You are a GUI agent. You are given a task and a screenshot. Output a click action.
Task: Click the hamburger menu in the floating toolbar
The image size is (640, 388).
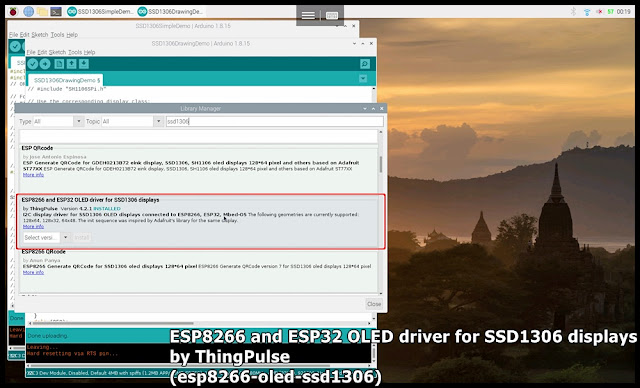308,16
